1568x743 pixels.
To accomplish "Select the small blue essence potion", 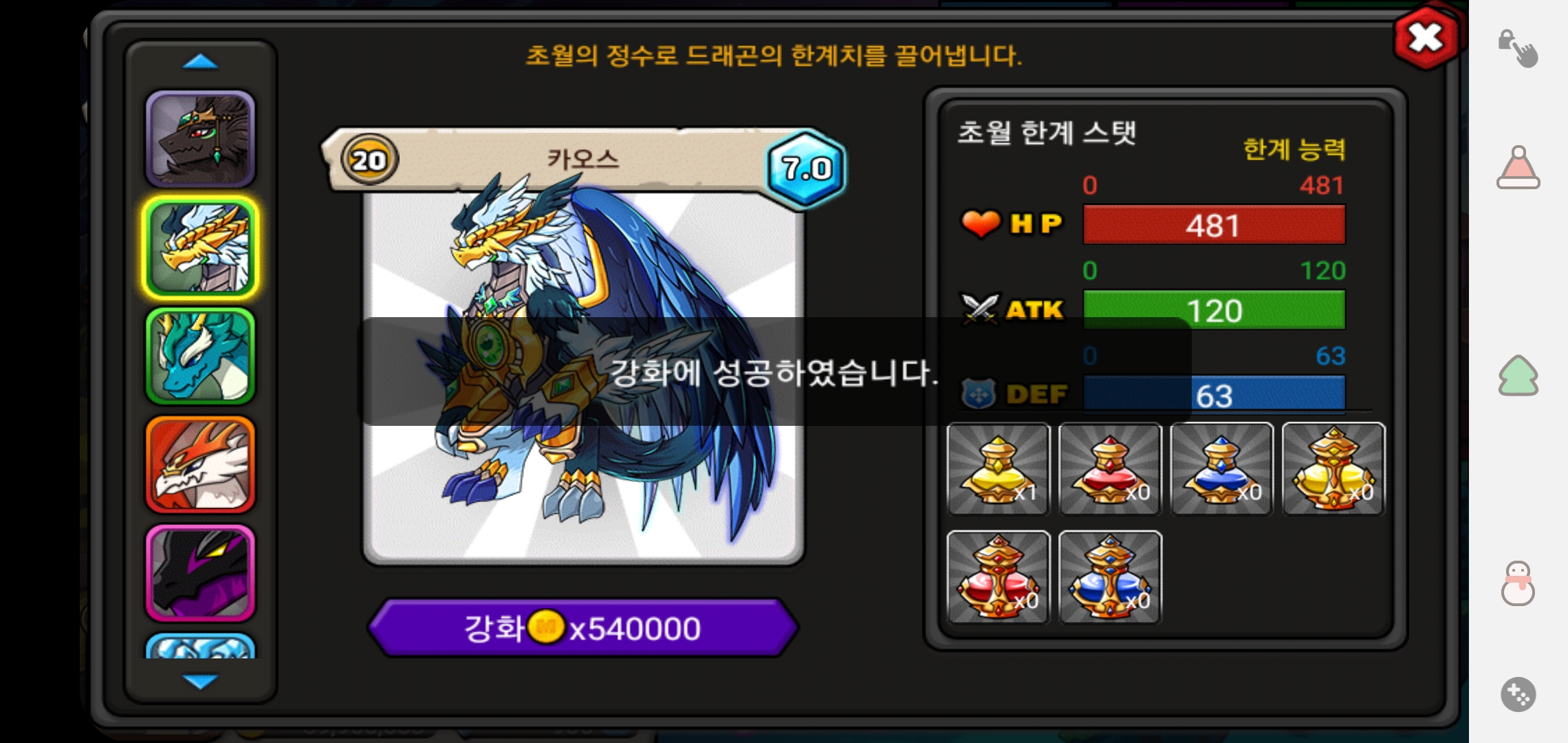I will point(1222,469).
